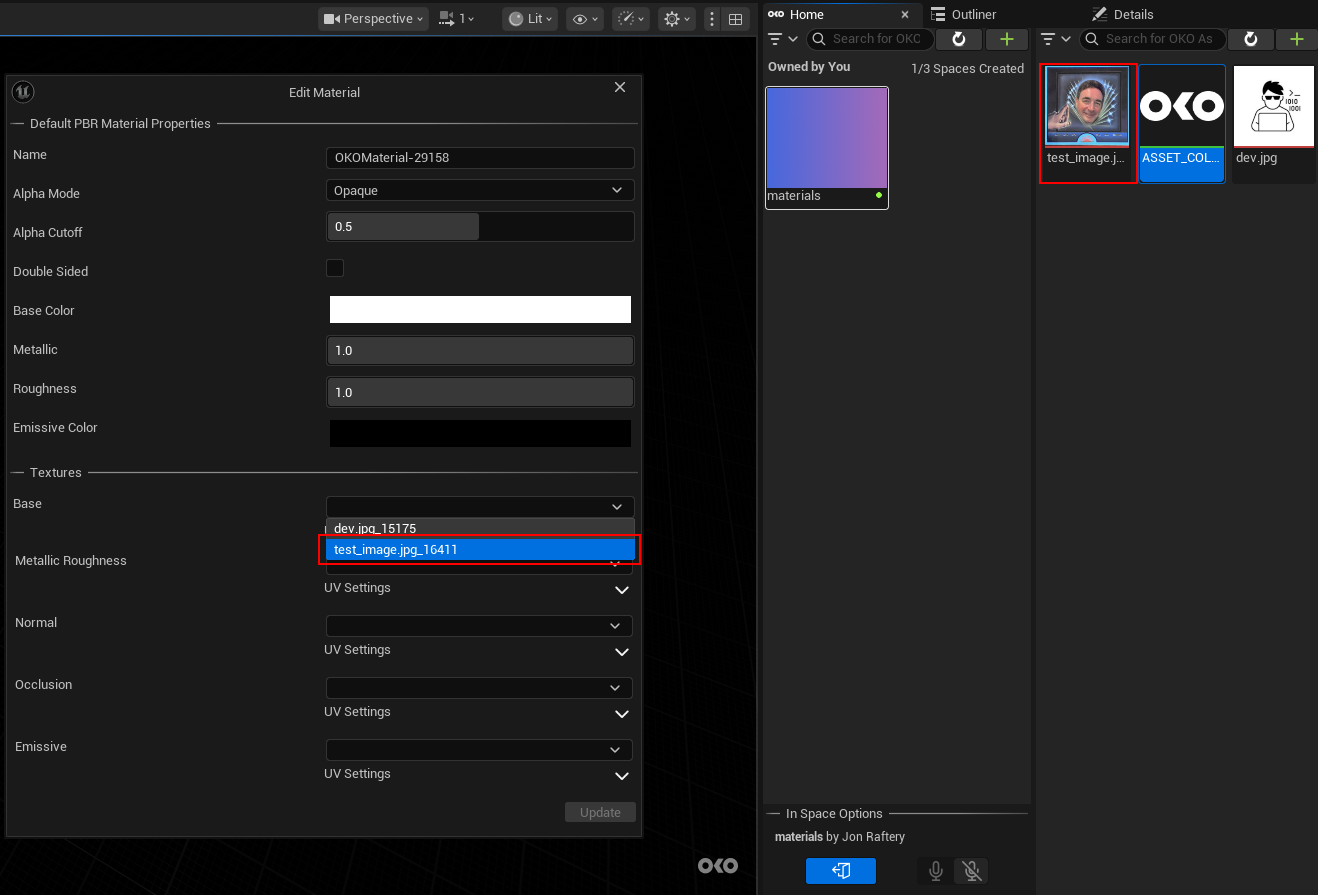Open the Occlusion texture dropdown
Viewport: 1318px width, 895px height.
coord(479,687)
